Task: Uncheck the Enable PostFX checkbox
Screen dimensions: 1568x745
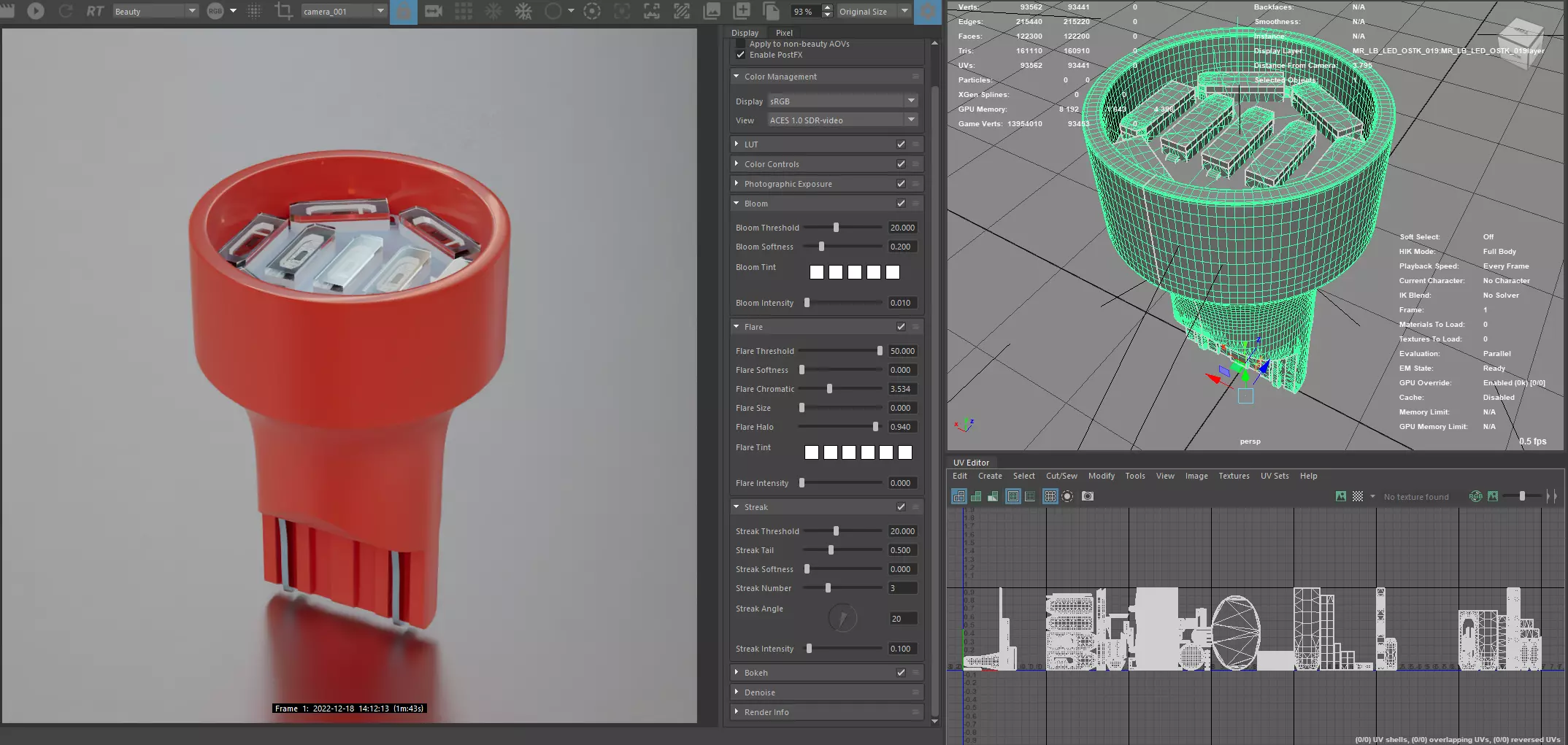Action: coord(741,55)
